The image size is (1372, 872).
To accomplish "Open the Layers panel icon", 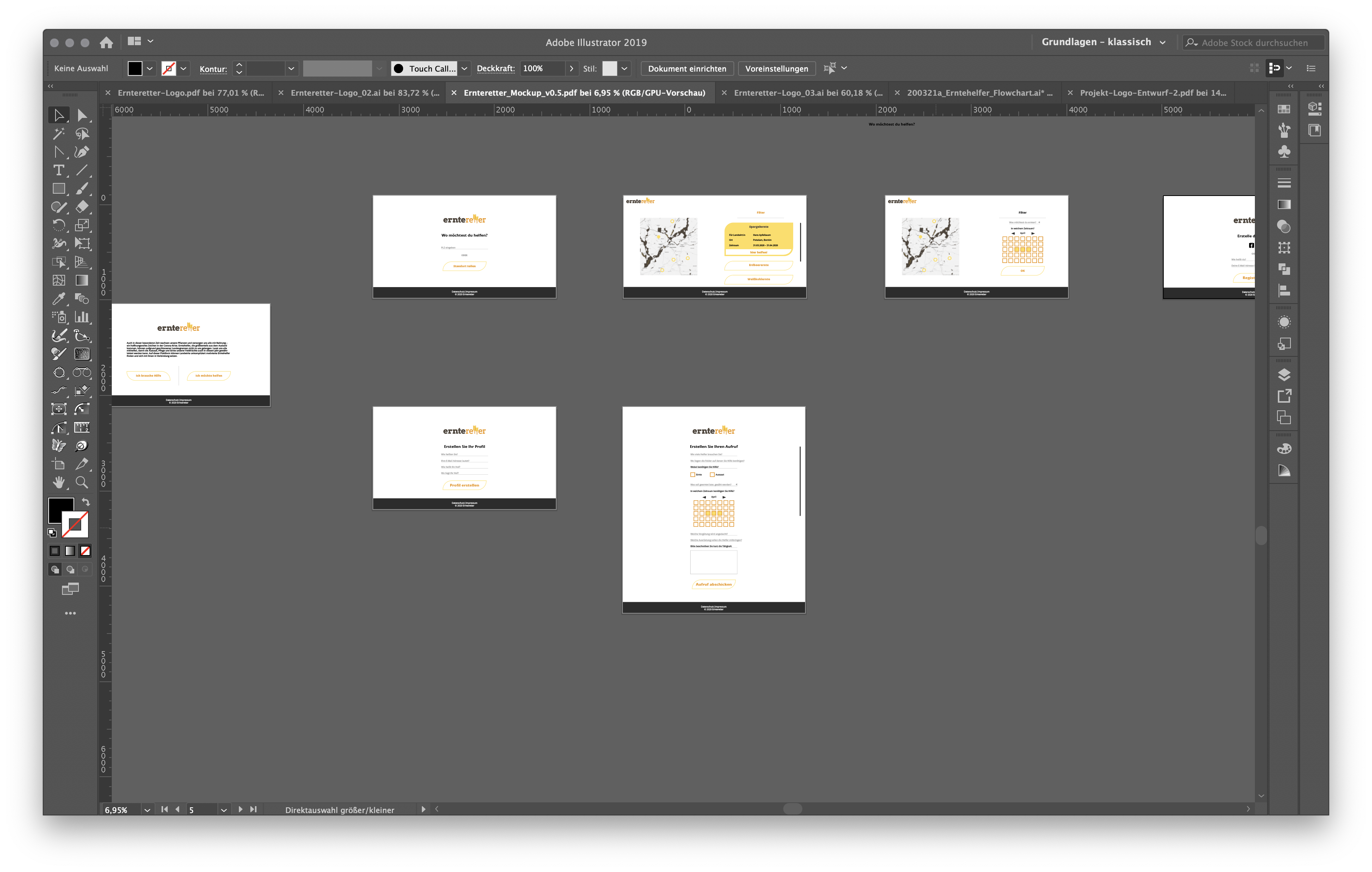I will coord(1284,375).
